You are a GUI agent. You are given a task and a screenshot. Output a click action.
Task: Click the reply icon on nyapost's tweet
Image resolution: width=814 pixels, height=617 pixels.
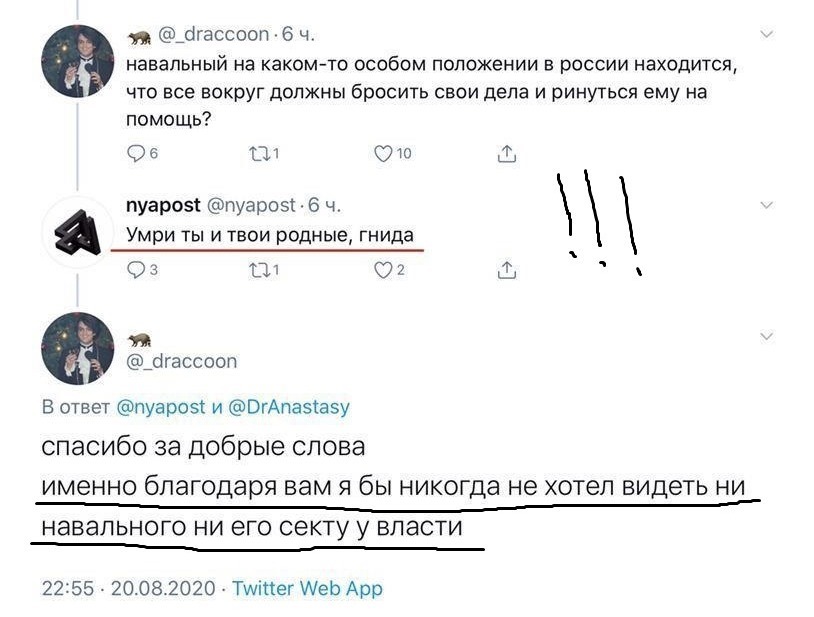click(x=137, y=268)
